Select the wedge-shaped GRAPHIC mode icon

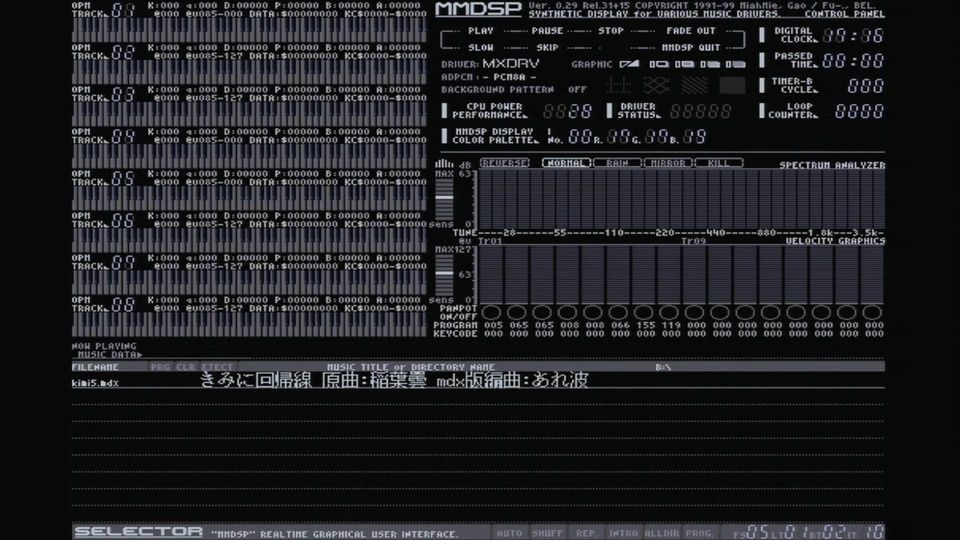tap(629, 64)
